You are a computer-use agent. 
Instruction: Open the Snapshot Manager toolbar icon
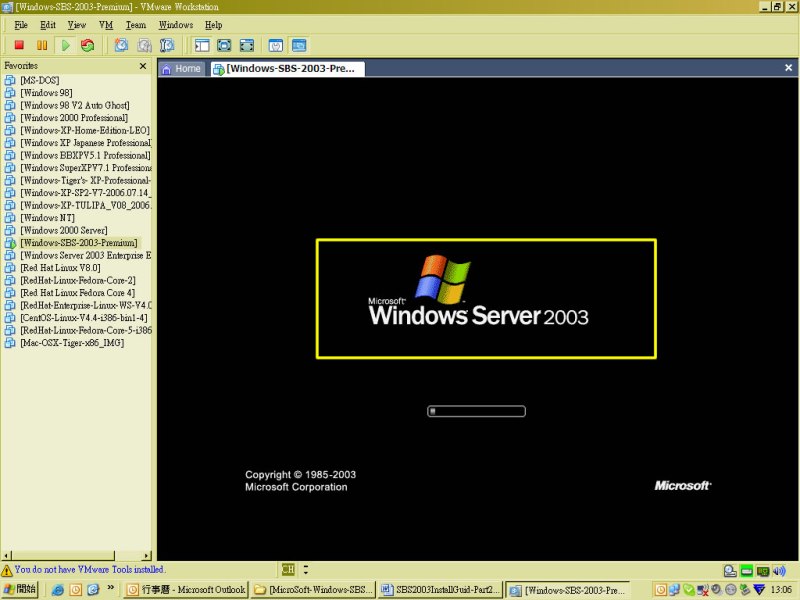click(167, 45)
